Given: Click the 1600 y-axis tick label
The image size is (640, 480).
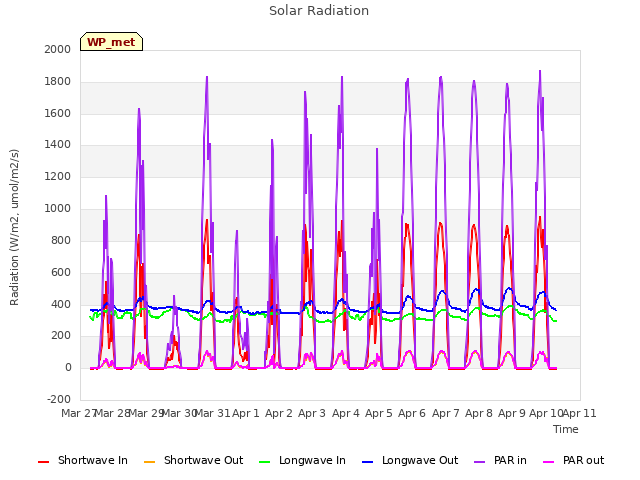Looking at the screenshot, I should (x=58, y=113).
